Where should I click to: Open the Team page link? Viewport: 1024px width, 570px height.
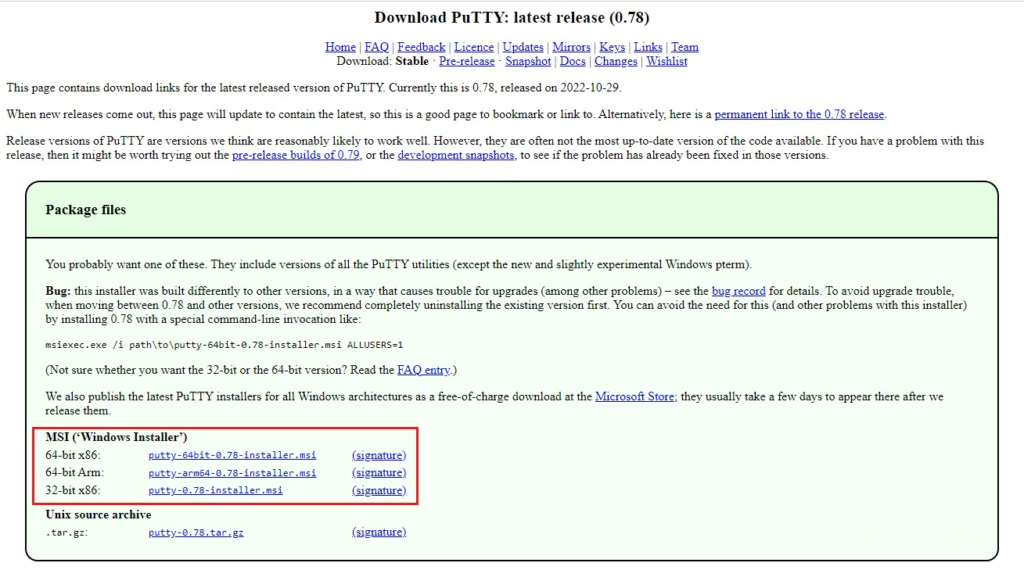pyautogui.click(x=685, y=47)
